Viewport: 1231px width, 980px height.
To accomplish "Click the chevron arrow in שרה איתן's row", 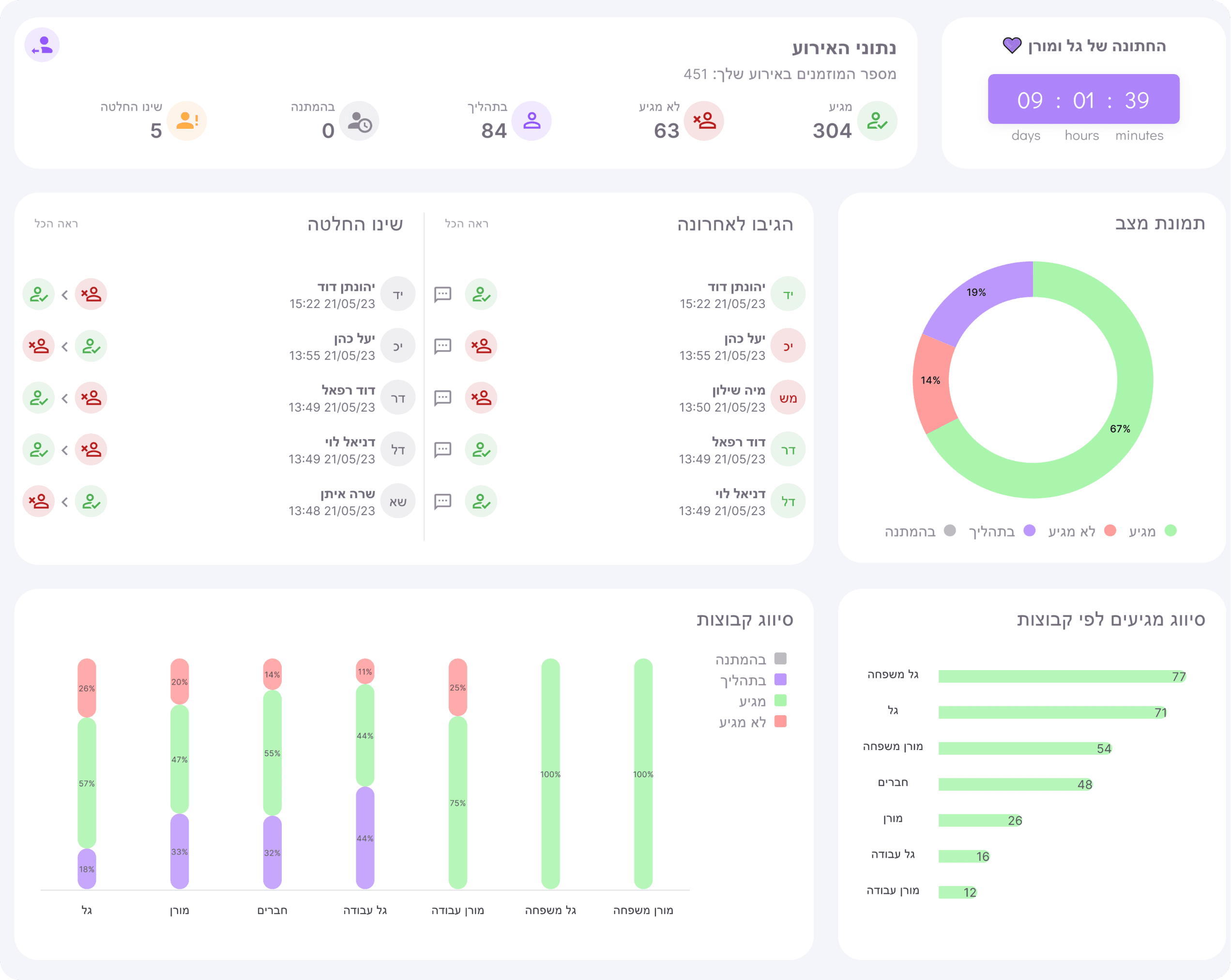I will (x=64, y=502).
